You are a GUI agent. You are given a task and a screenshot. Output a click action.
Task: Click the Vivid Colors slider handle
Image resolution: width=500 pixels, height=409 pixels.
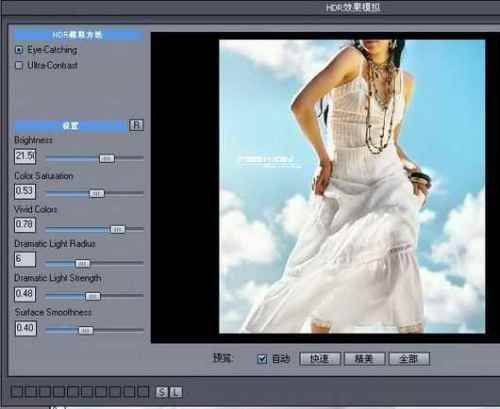117,229
